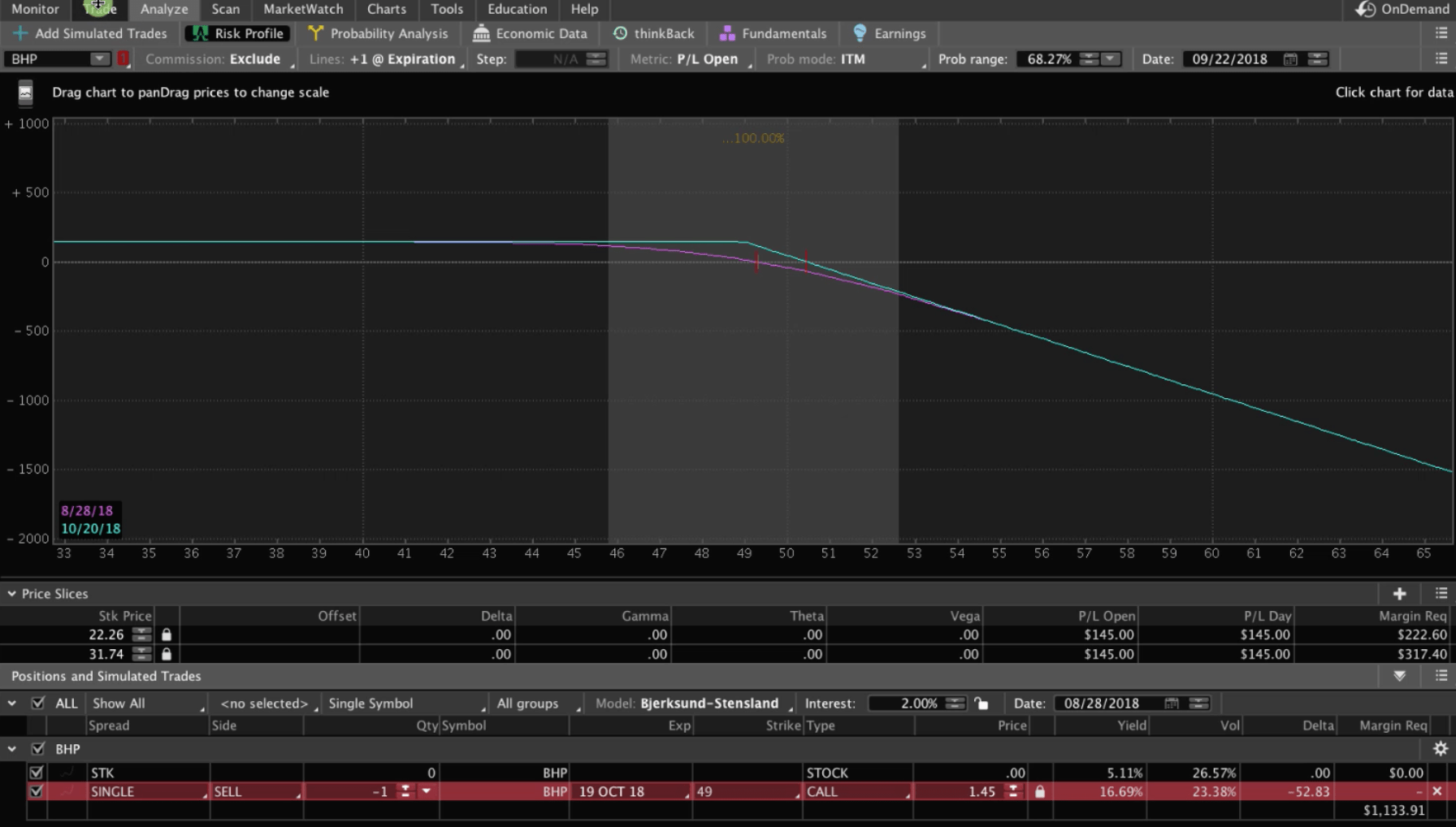The height and width of the screenshot is (827, 1456).
Task: Open calendar for the 09/22/2018 date
Action: coord(1289,58)
